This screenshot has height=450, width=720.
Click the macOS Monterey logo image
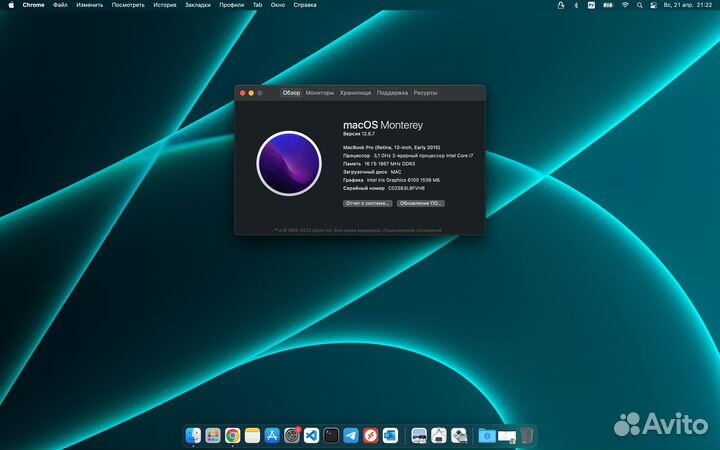click(x=289, y=163)
